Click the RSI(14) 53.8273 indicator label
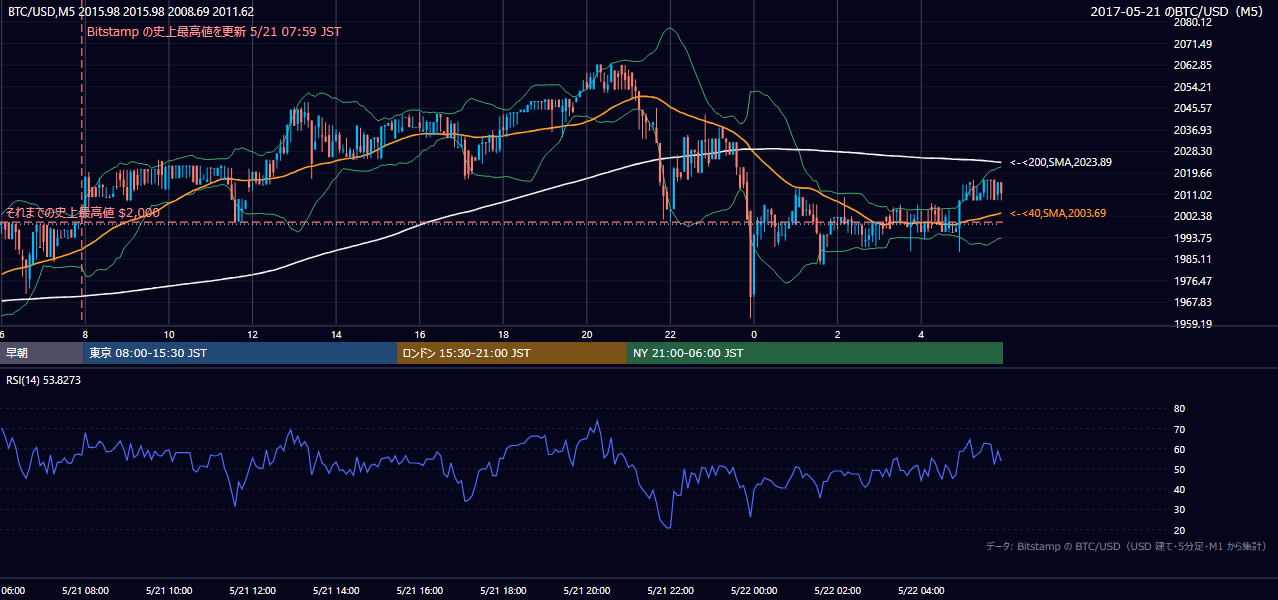 click(44, 380)
